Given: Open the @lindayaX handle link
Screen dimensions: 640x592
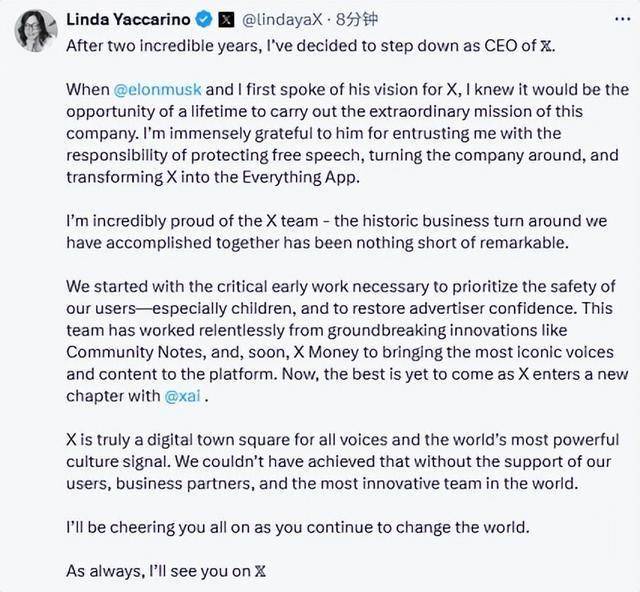Looking at the screenshot, I should [x=282, y=20].
